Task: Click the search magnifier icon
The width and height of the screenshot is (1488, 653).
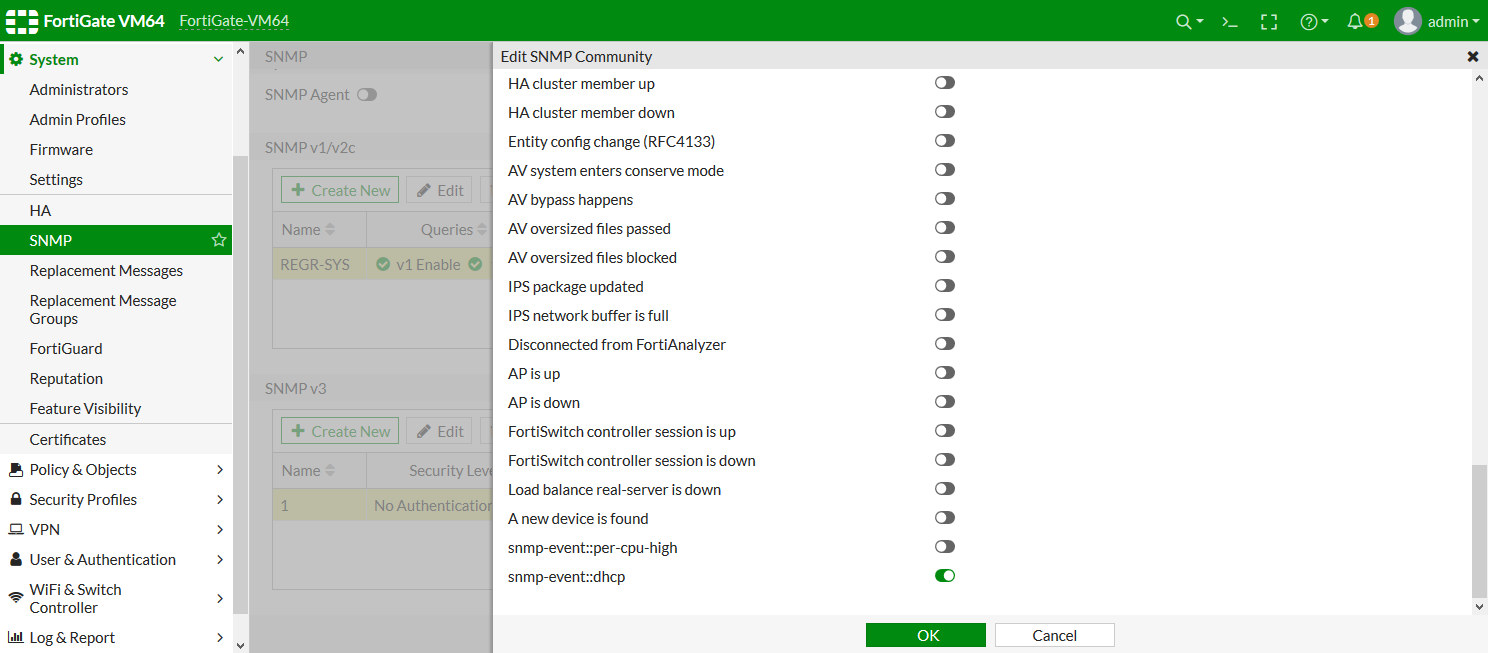Action: [1184, 21]
